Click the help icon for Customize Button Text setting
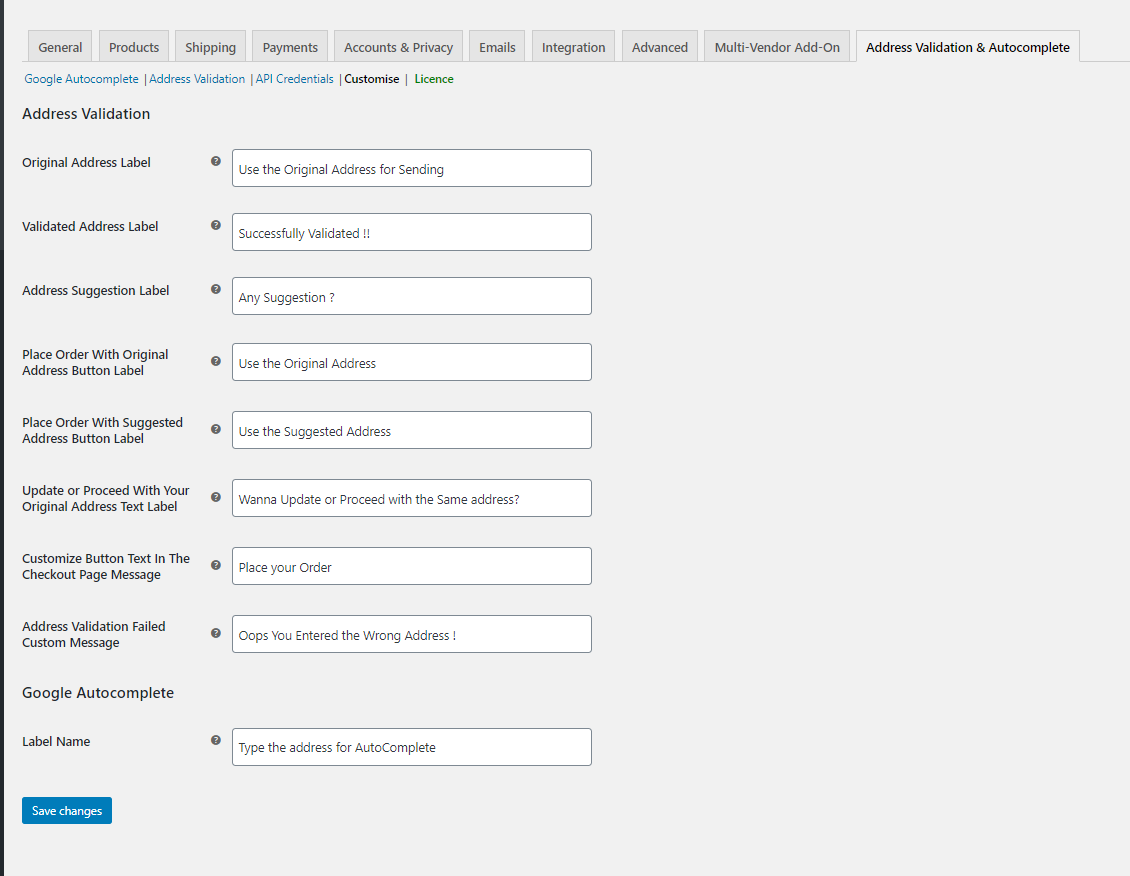 [x=216, y=565]
